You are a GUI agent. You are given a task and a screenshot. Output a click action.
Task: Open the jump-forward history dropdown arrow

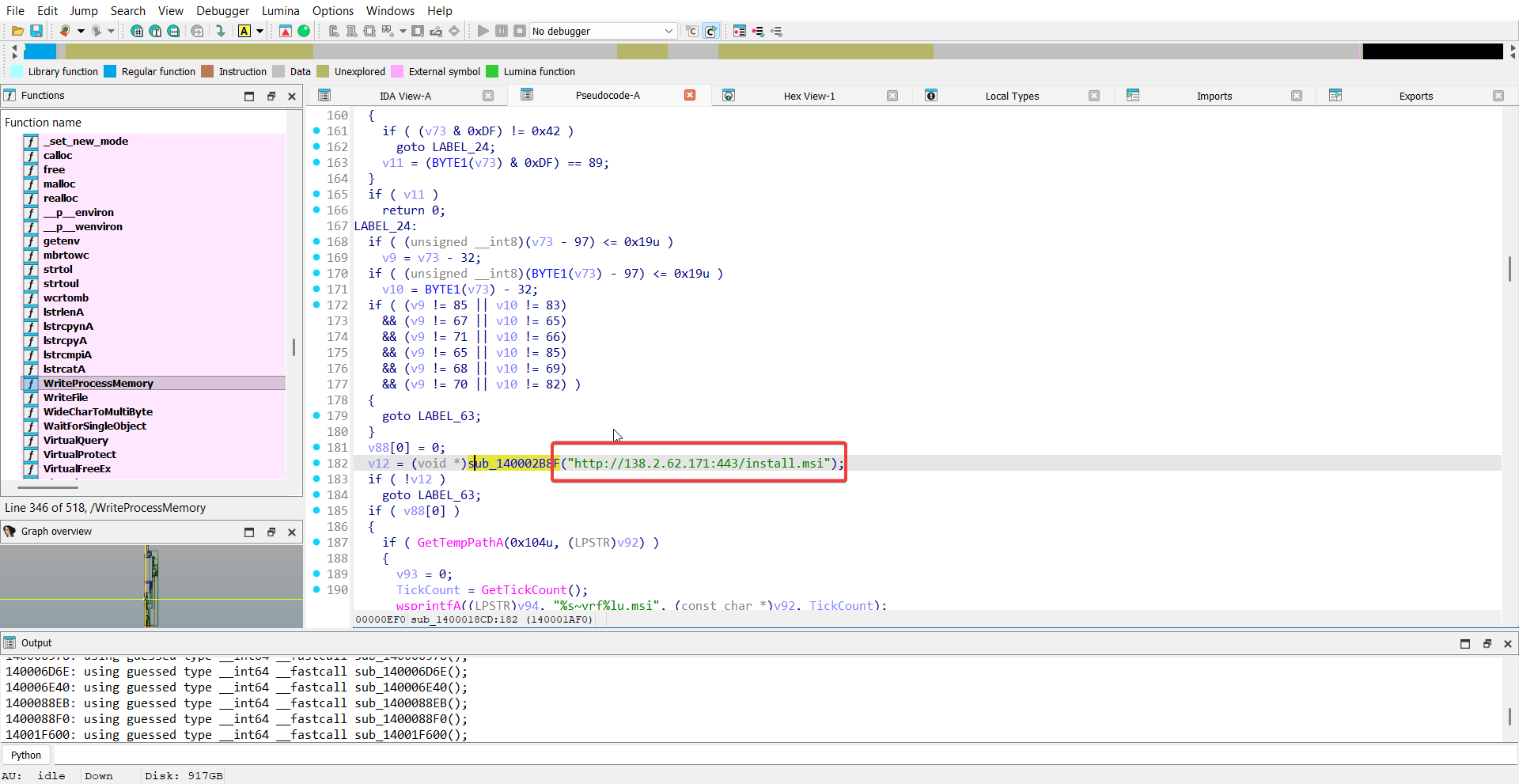pos(111,31)
